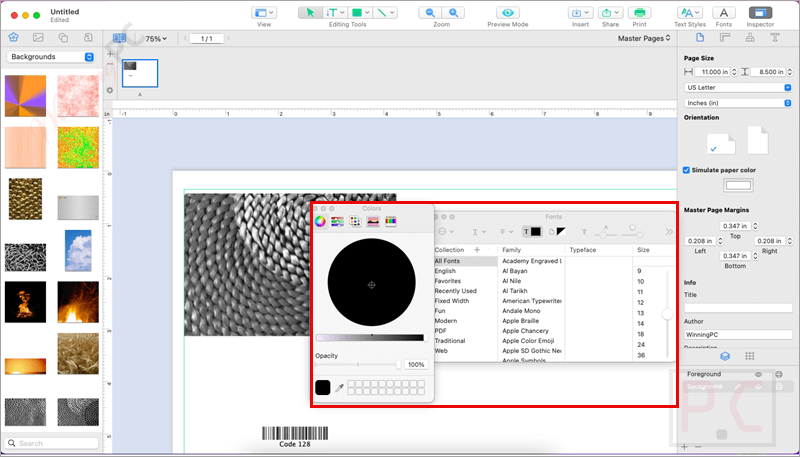Select the green Rectangle shape tool
The width and height of the screenshot is (800, 457).
[357, 13]
